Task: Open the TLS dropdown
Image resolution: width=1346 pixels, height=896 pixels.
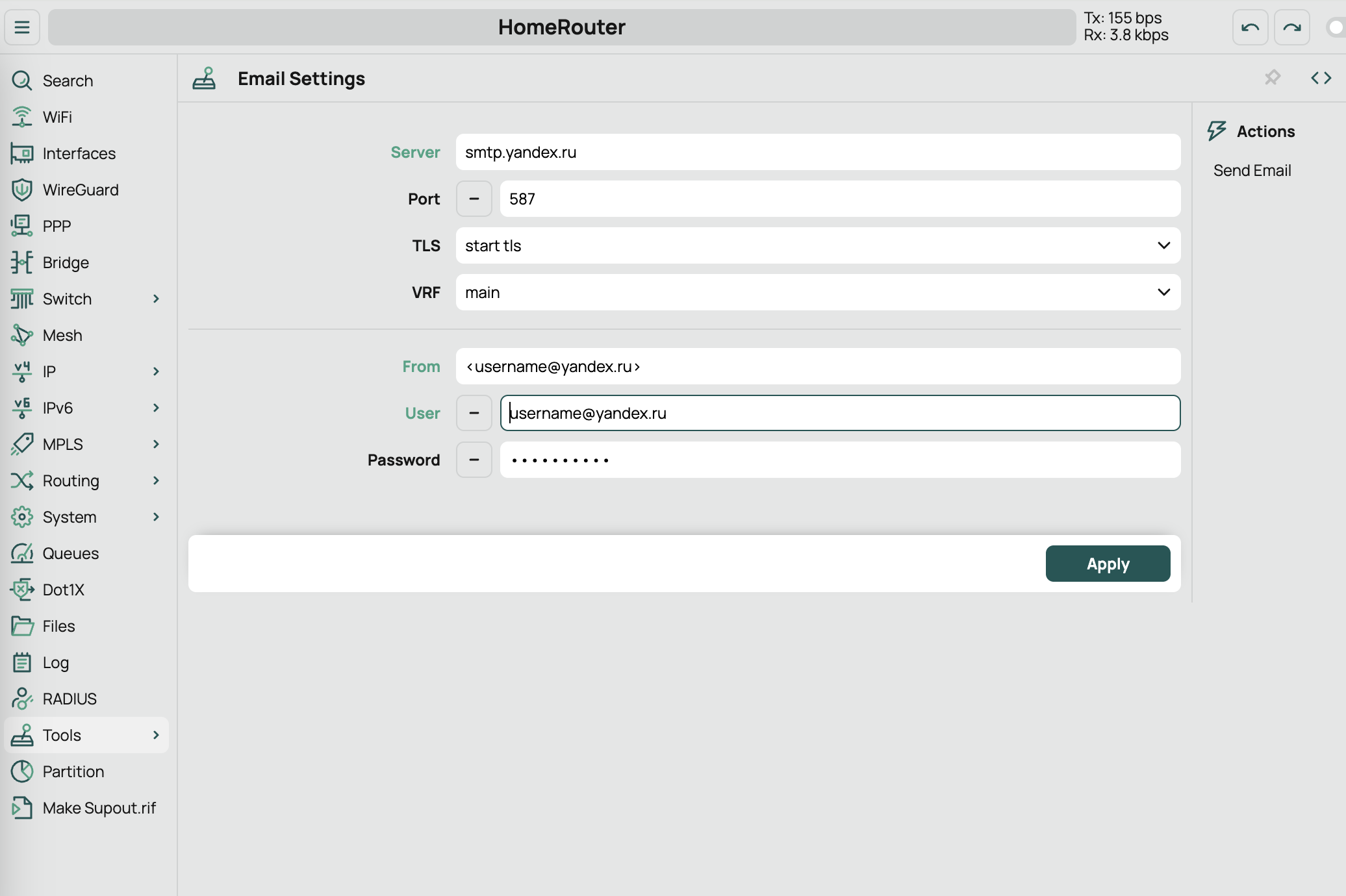Action: pyautogui.click(x=817, y=245)
